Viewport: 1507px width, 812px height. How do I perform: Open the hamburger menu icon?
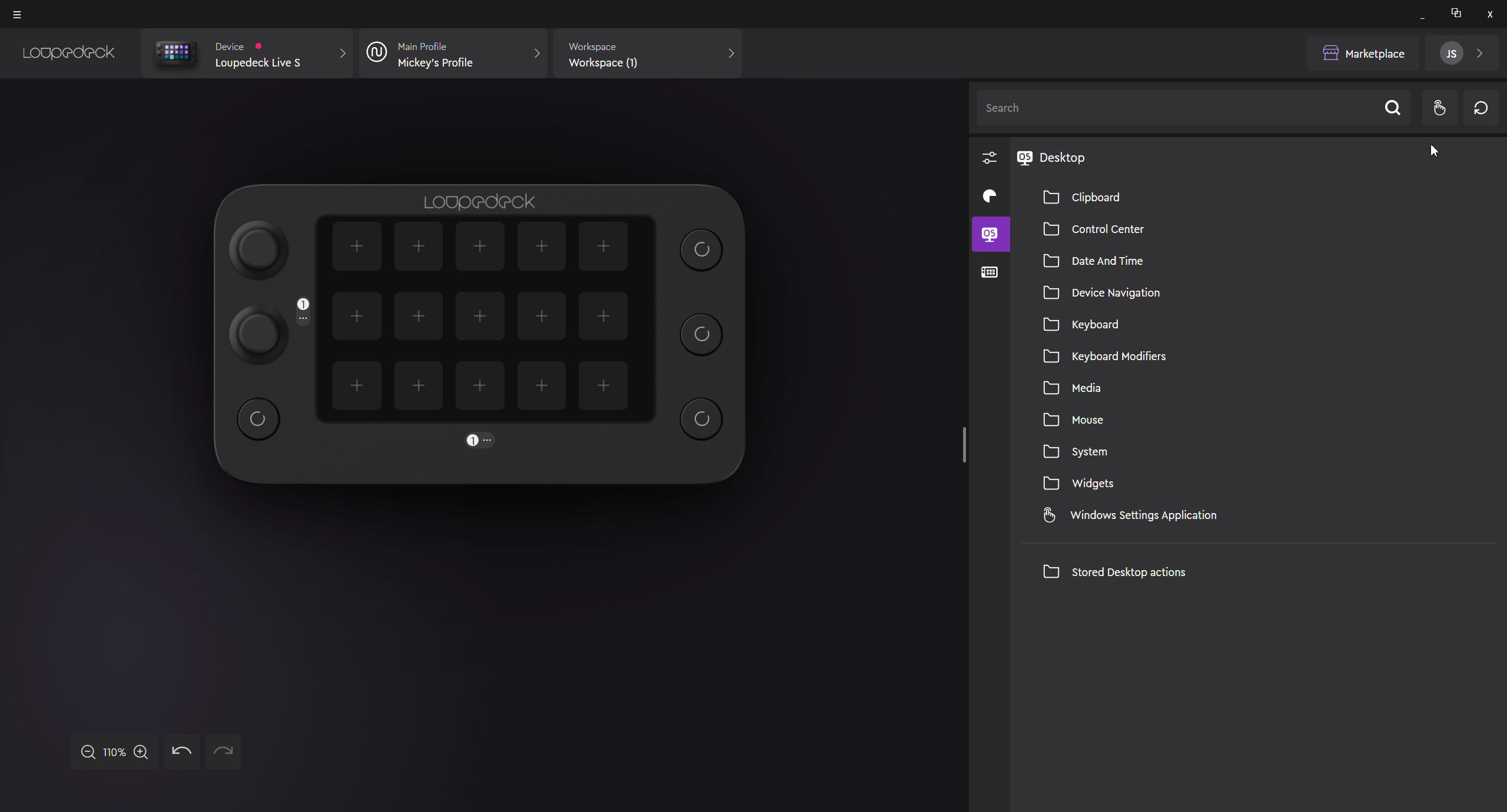click(17, 15)
